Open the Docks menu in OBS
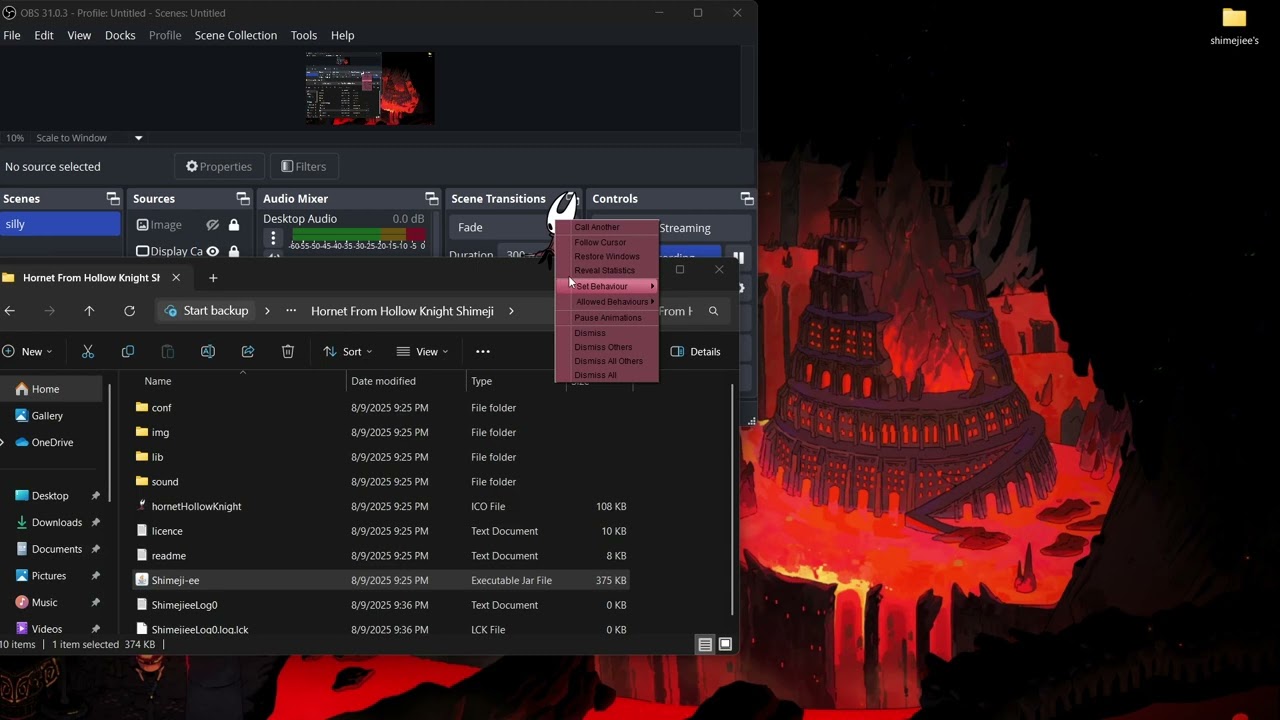This screenshot has height=720, width=1280. pyautogui.click(x=120, y=35)
